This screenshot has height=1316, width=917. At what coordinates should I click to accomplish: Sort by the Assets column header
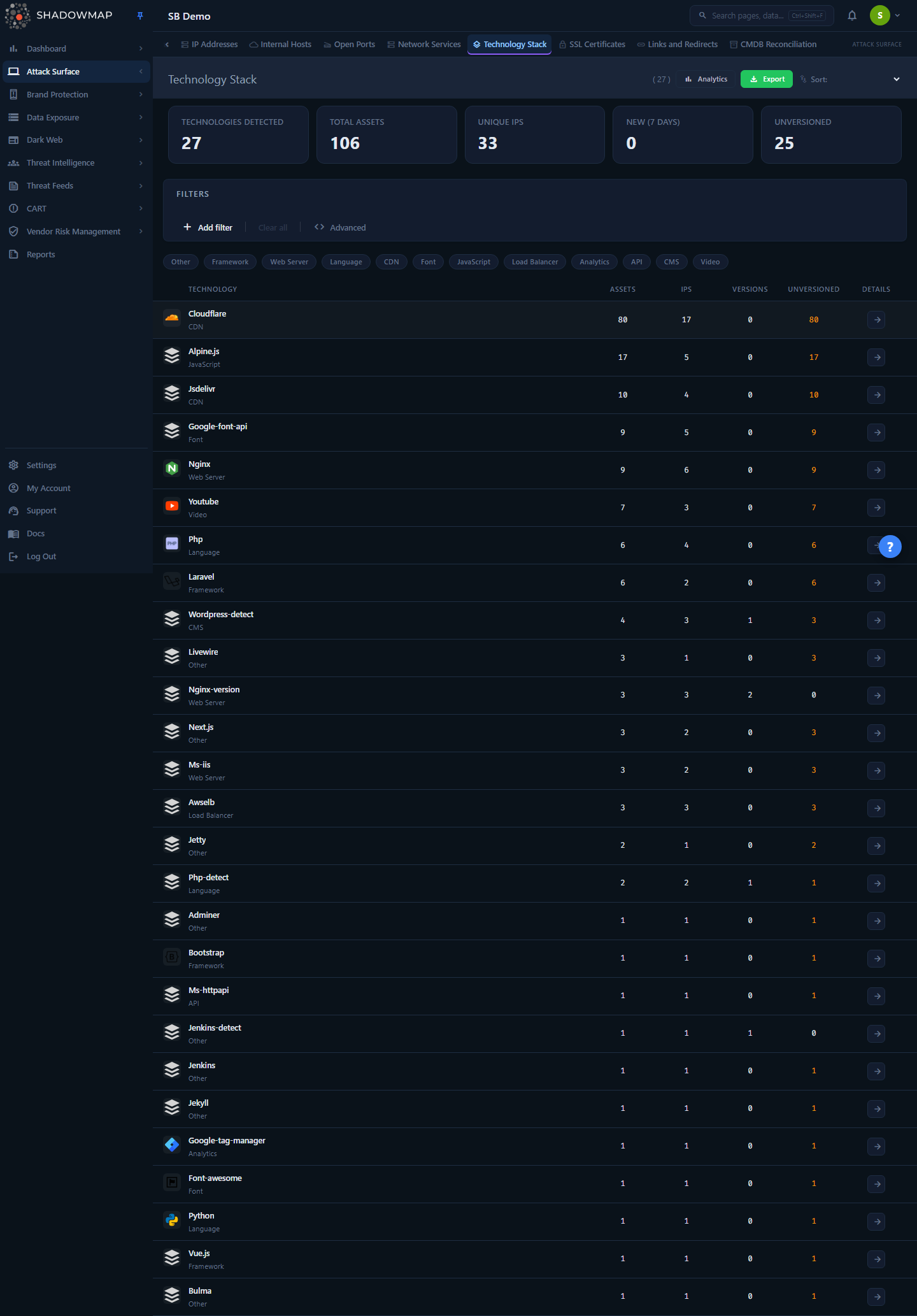pos(623,289)
